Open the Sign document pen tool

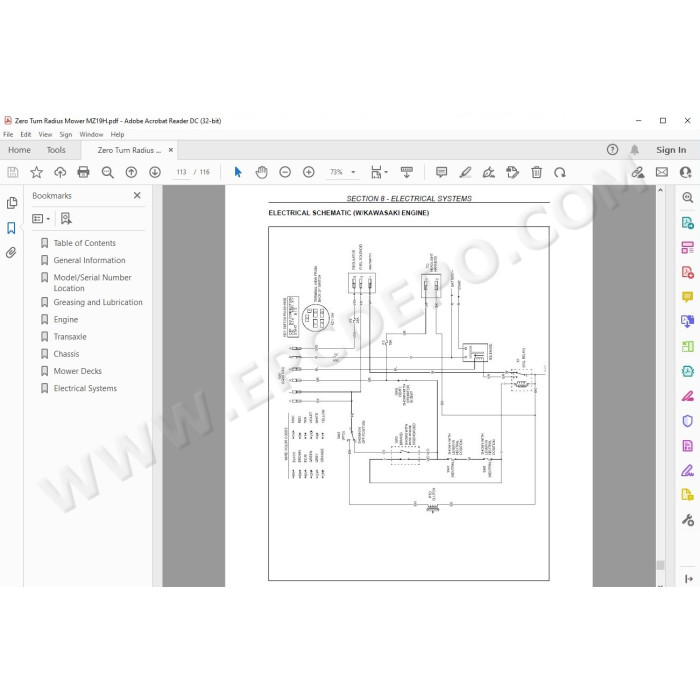(x=489, y=172)
